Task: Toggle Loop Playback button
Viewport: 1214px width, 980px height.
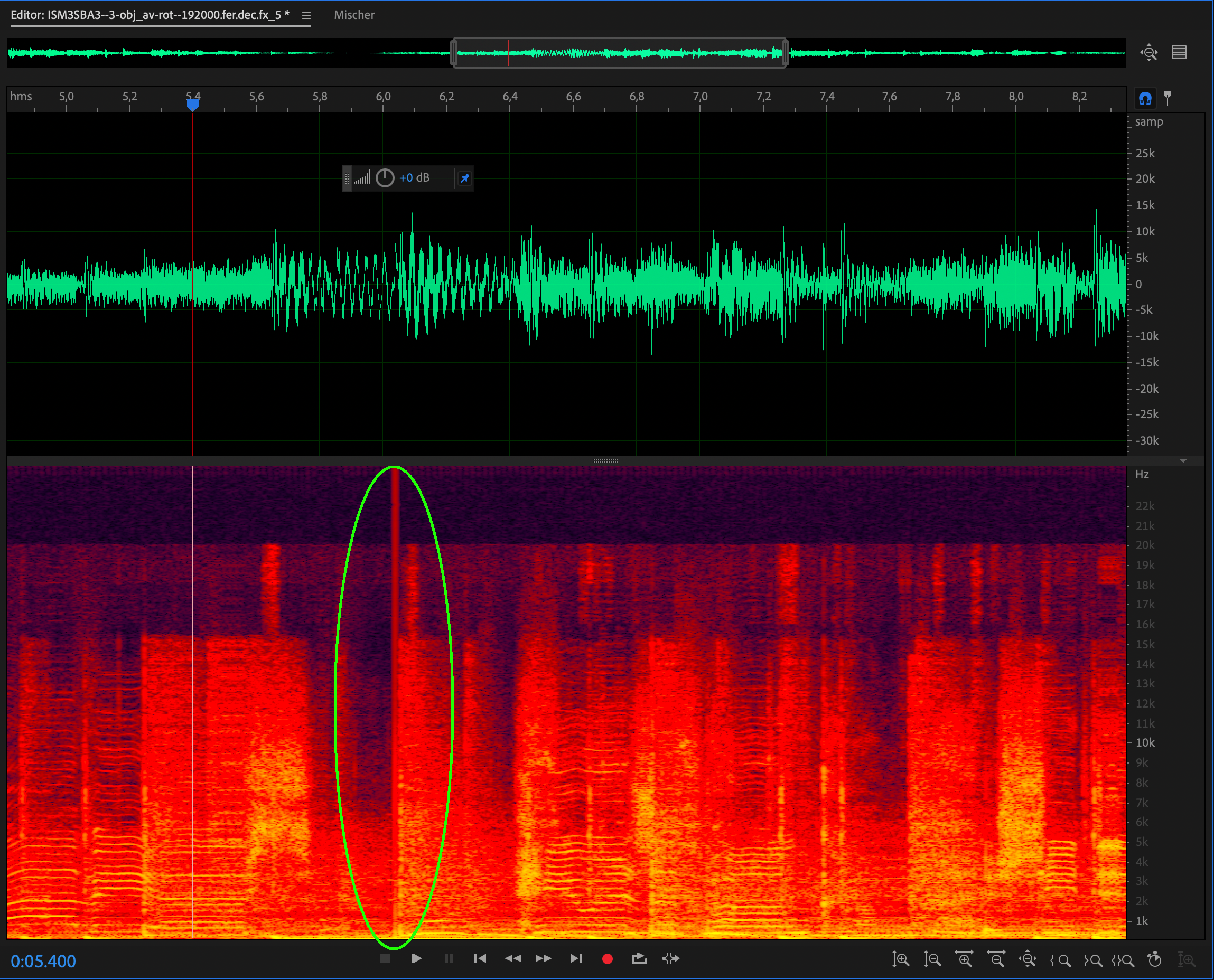Action: coord(639,958)
